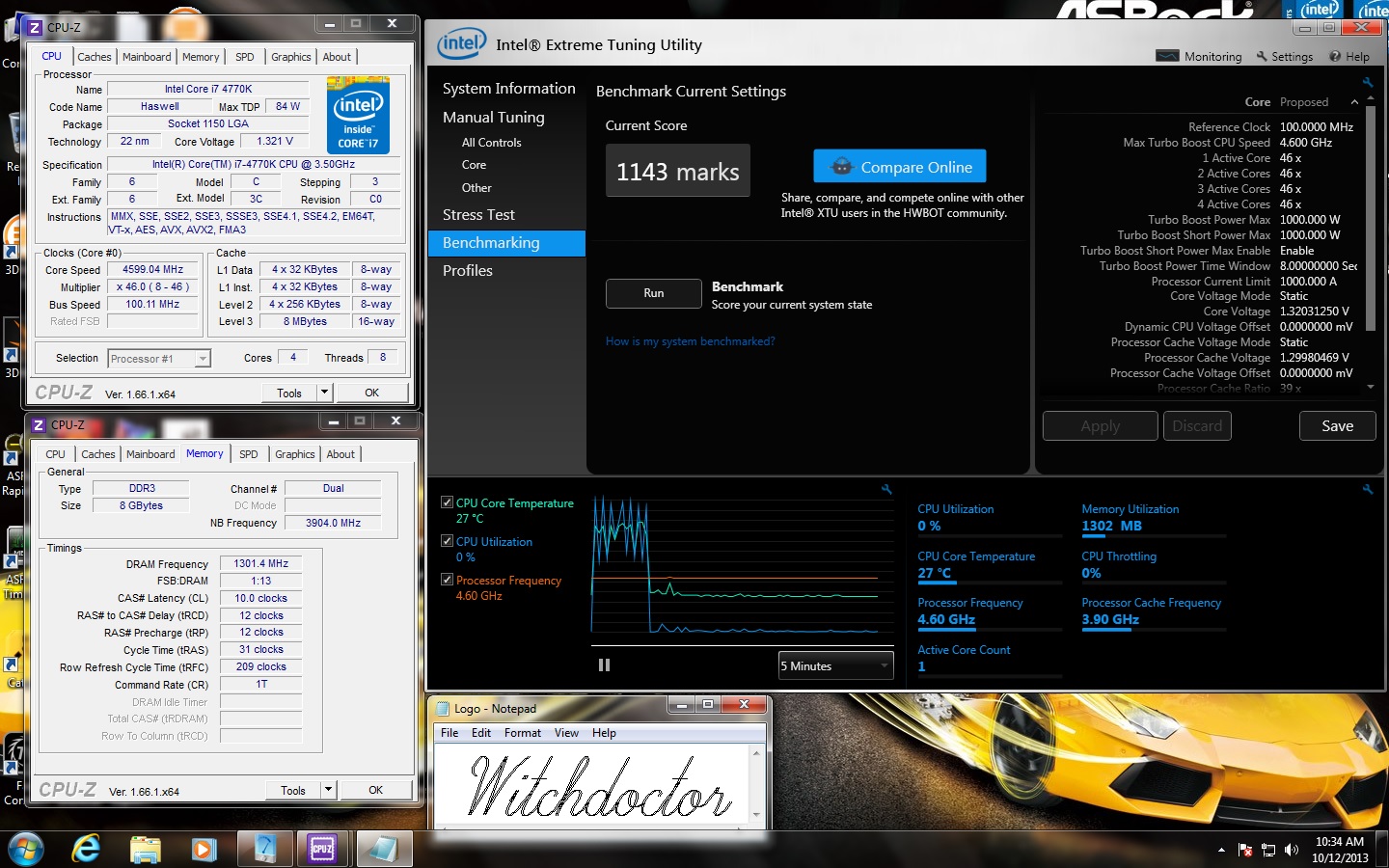
Task: Click the wrench icon above the monitoring graph
Action: pyautogui.click(x=886, y=490)
